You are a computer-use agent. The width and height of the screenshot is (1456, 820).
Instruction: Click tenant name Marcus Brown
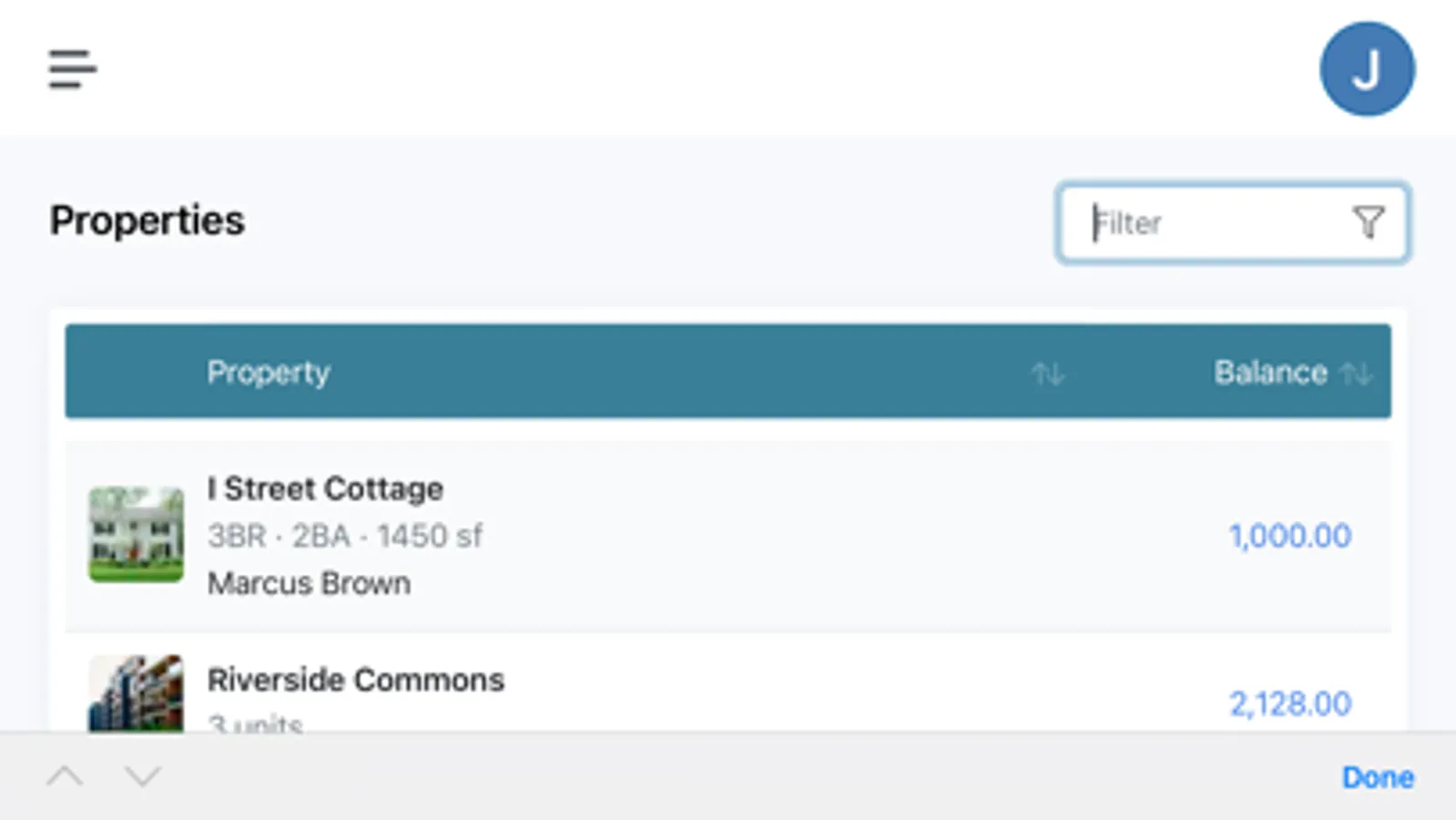(309, 583)
